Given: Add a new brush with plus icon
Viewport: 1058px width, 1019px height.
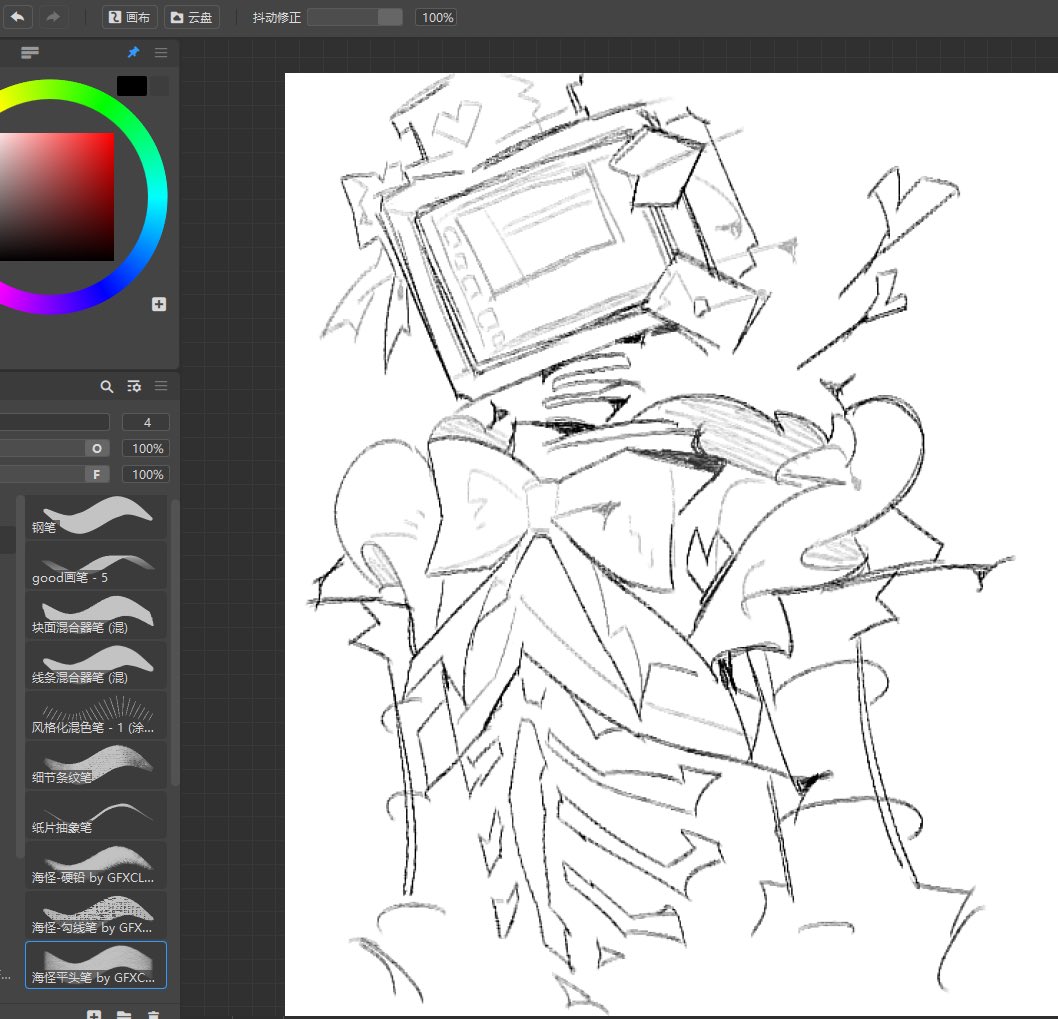Looking at the screenshot, I should coord(94,1014).
